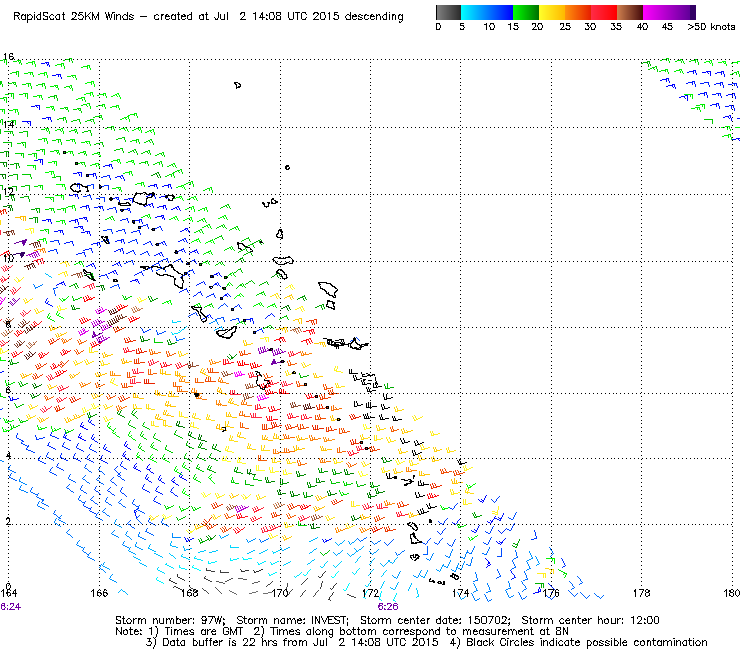Click the gray 0-5 knots legend swatch
This screenshot has height=650, width=740.
[x=448, y=12]
